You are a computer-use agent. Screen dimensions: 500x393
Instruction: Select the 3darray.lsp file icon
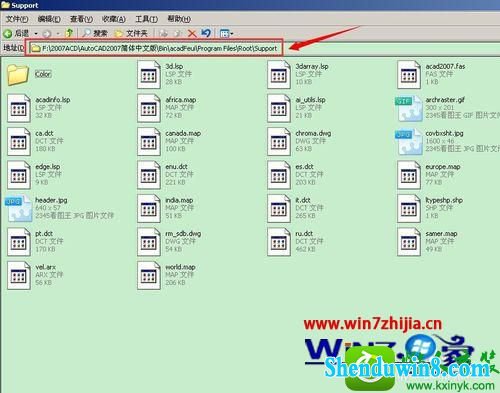[x=279, y=75]
